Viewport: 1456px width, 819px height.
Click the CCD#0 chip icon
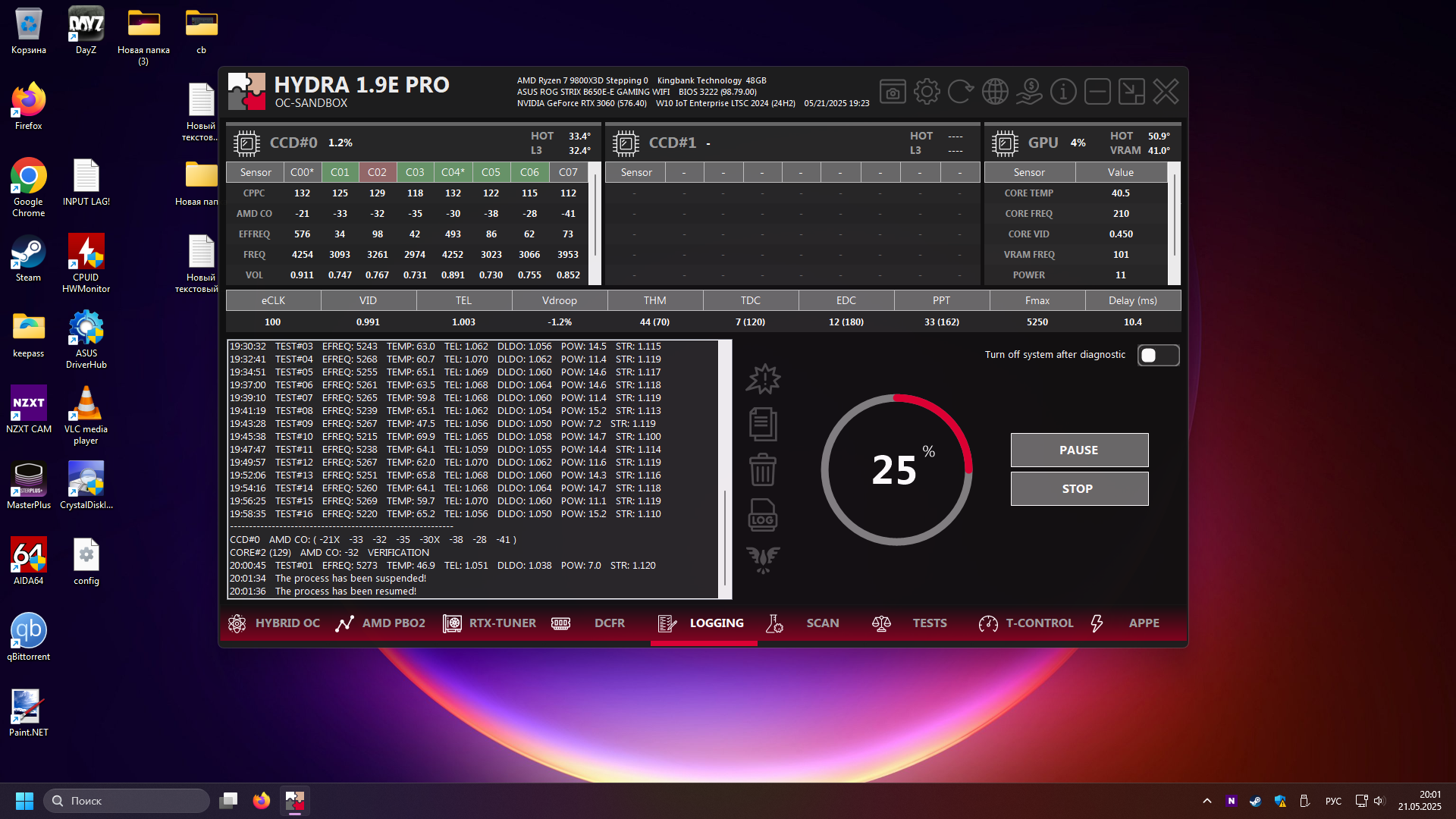[x=246, y=143]
